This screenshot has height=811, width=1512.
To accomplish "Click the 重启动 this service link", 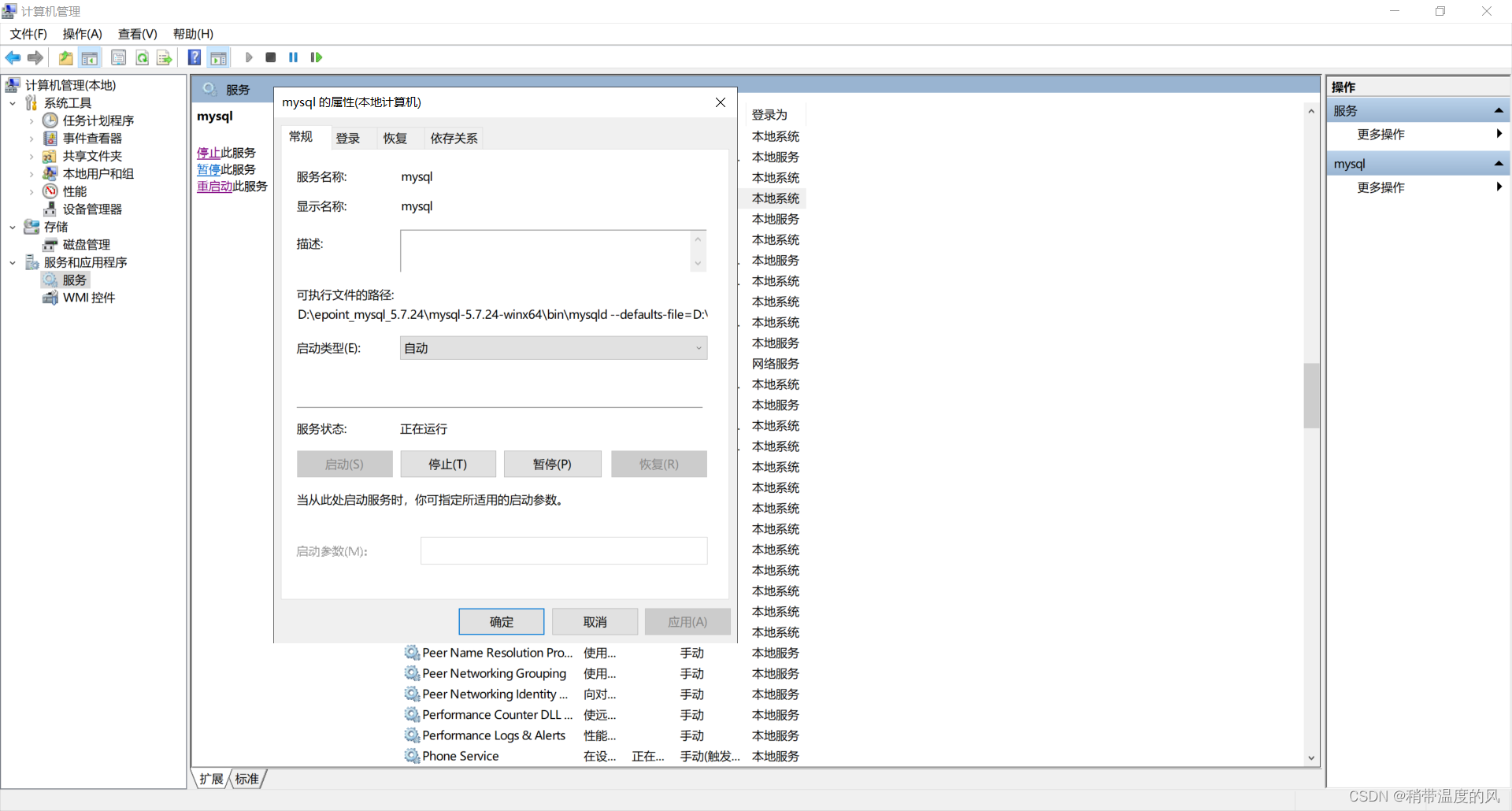I will pyautogui.click(x=214, y=187).
